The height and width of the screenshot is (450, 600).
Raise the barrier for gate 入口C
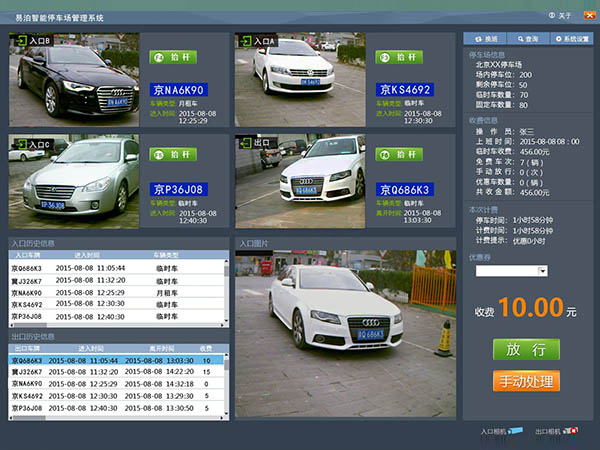(173, 155)
